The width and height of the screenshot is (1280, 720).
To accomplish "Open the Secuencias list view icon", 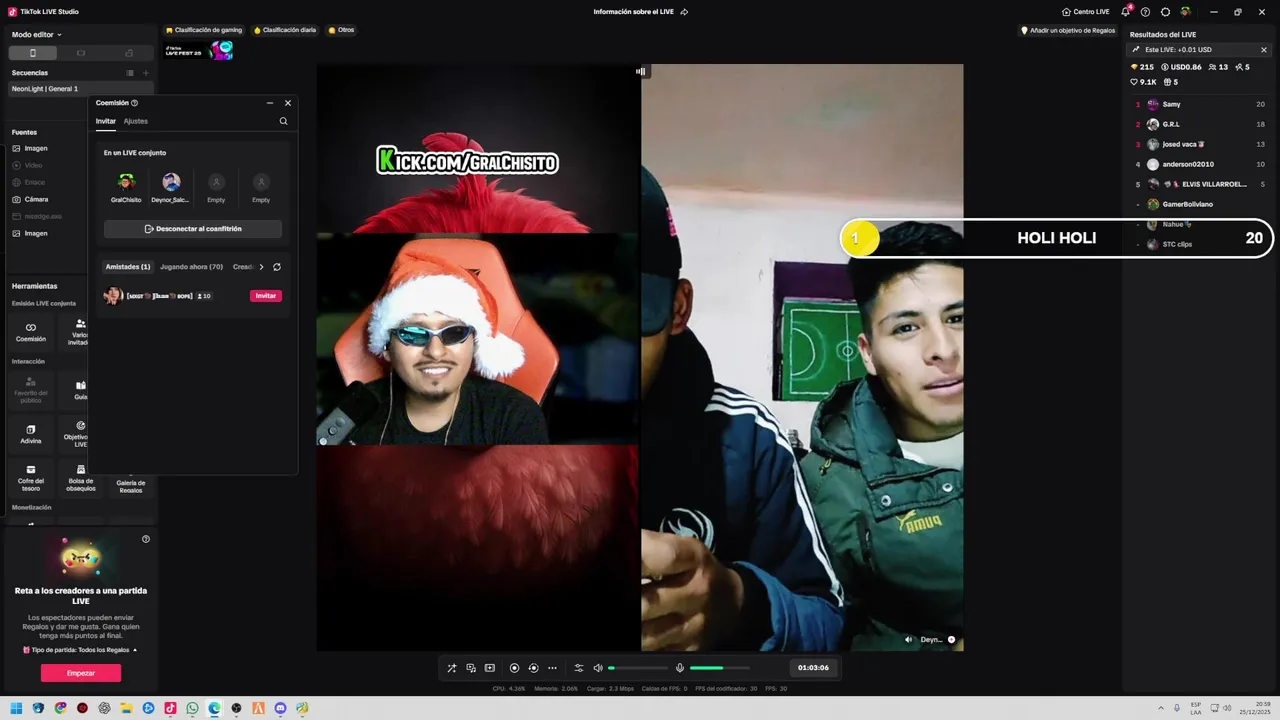I will tap(130, 73).
